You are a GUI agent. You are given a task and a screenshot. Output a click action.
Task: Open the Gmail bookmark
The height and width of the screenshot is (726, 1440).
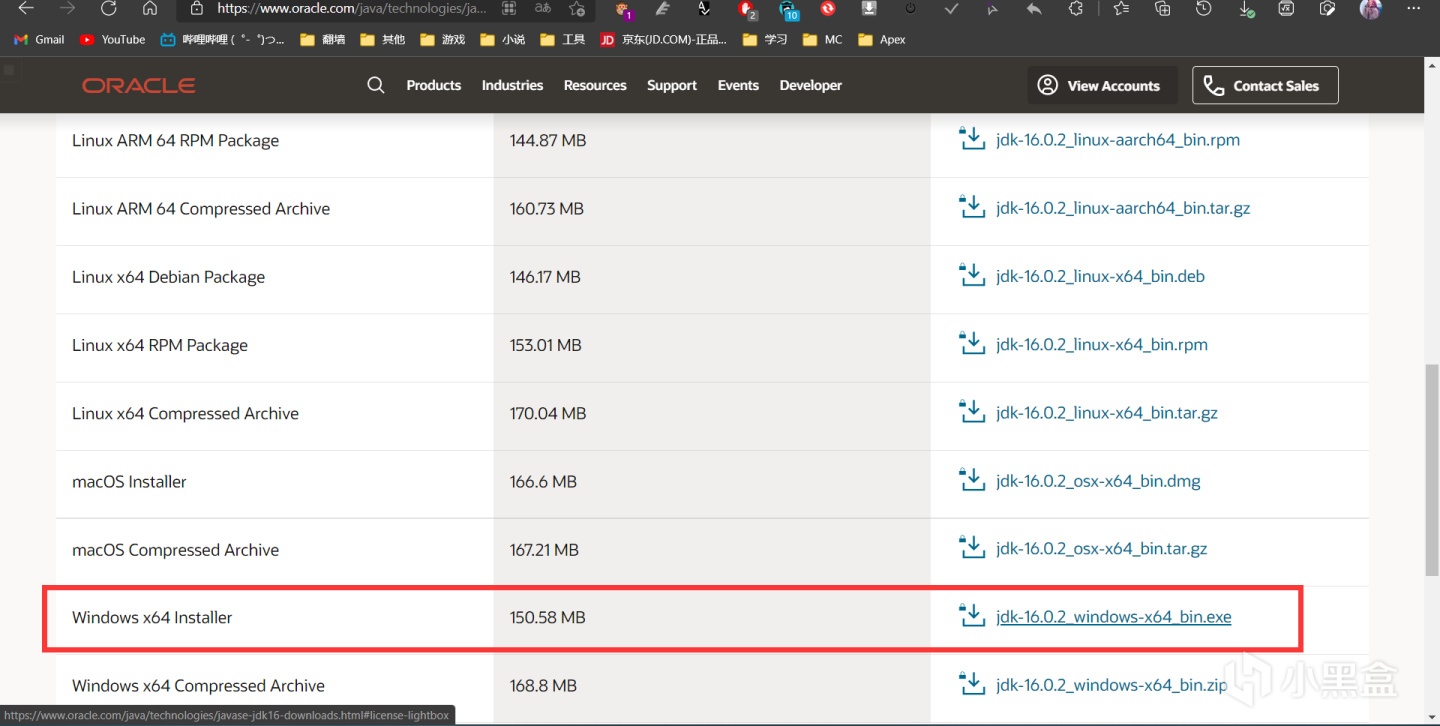pyautogui.click(x=39, y=40)
